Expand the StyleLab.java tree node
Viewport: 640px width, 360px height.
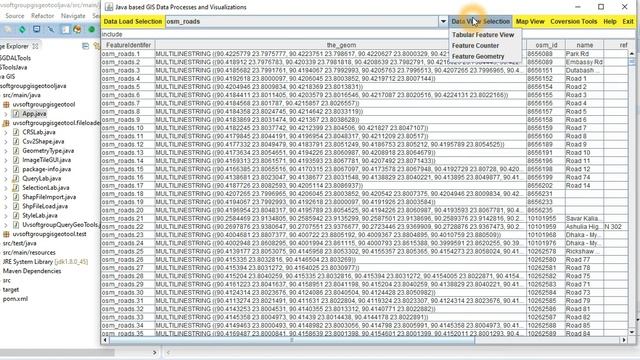6,216
